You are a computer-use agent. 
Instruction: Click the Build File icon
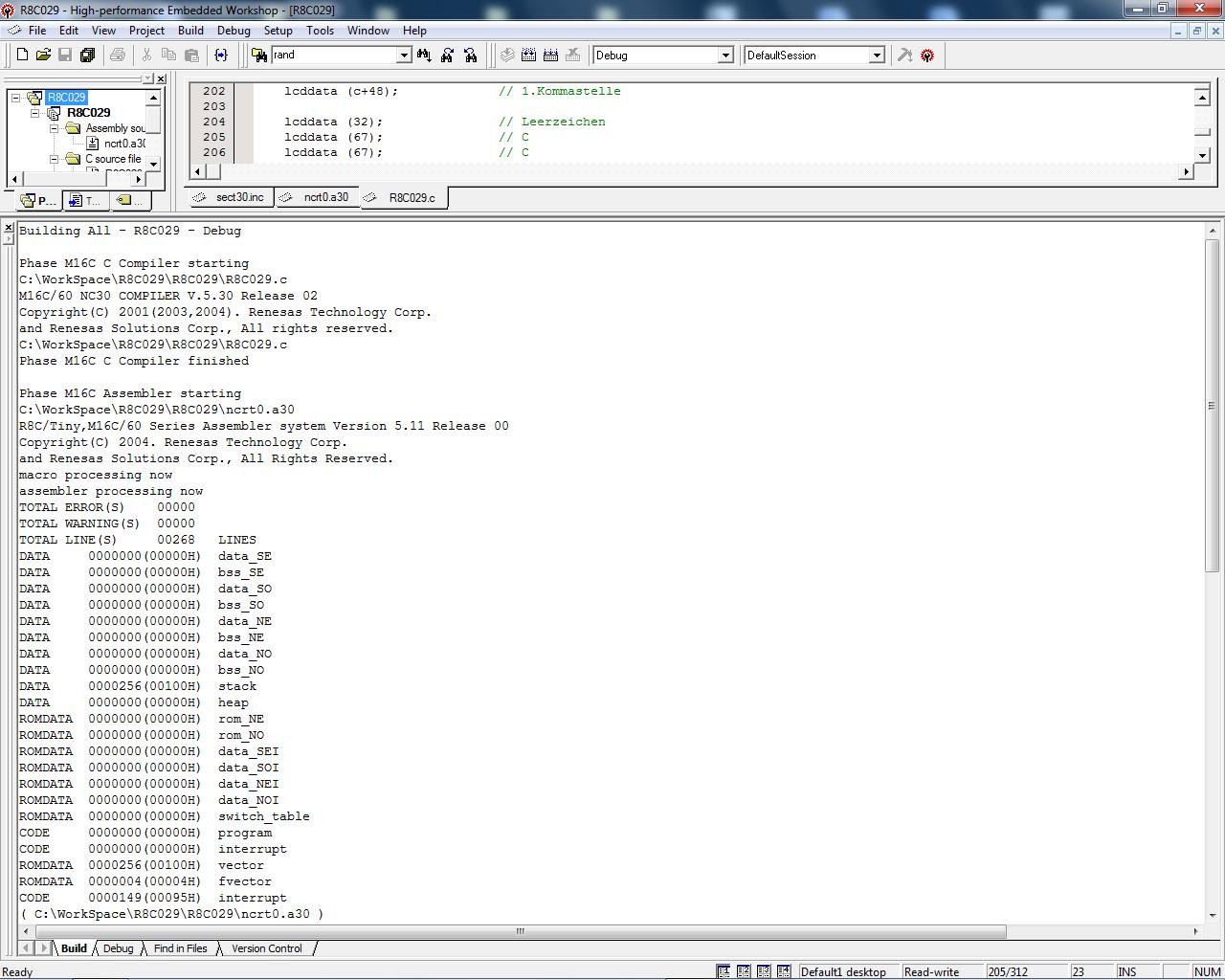(507, 56)
